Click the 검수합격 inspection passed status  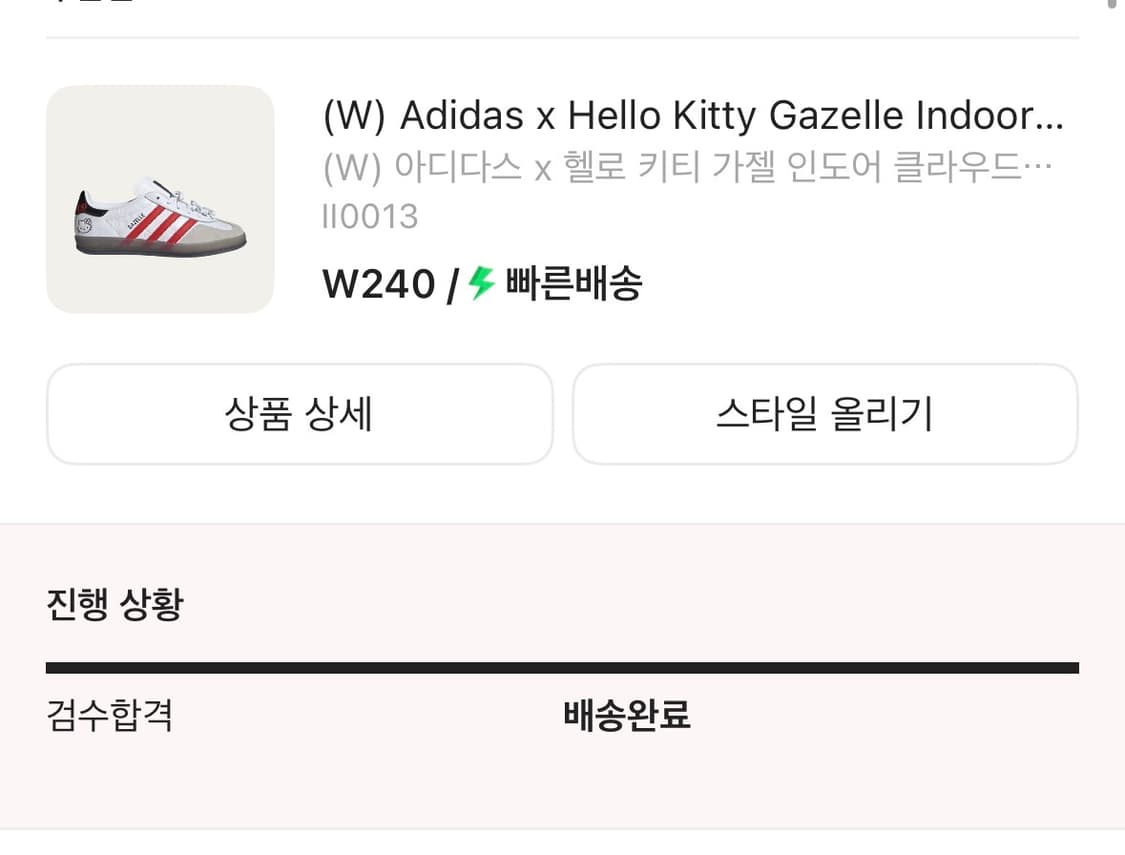click(x=108, y=716)
